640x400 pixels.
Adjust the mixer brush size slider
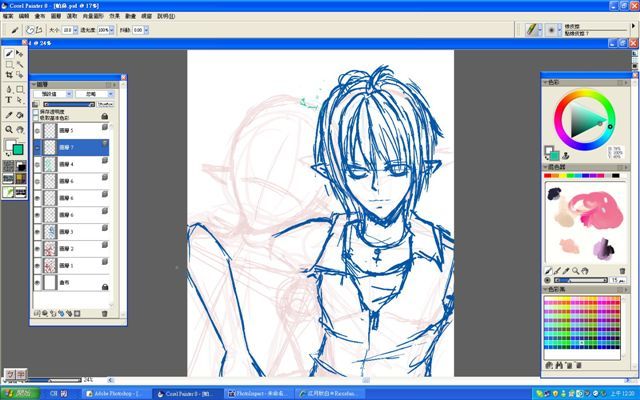pyautogui.click(x=581, y=280)
